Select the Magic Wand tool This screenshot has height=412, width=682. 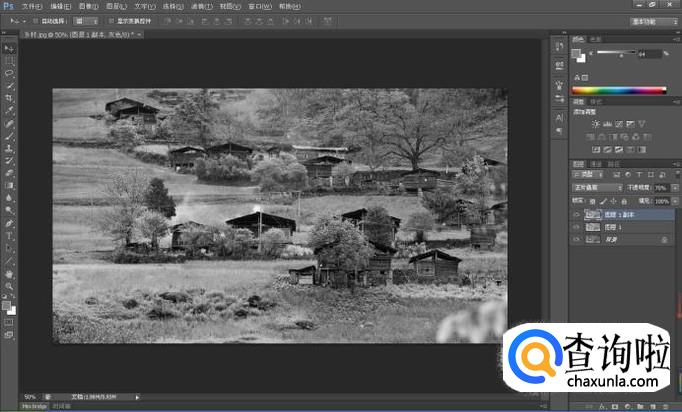tap(9, 86)
